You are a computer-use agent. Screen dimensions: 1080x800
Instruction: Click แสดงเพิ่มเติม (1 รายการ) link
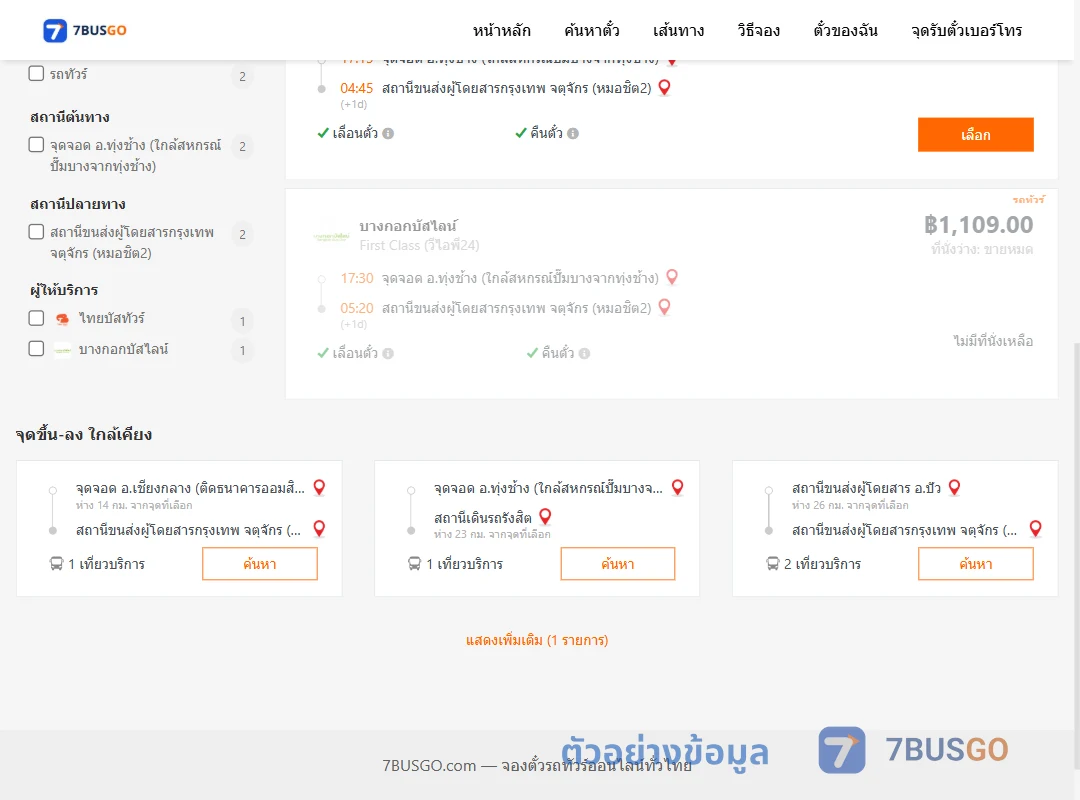click(537, 640)
